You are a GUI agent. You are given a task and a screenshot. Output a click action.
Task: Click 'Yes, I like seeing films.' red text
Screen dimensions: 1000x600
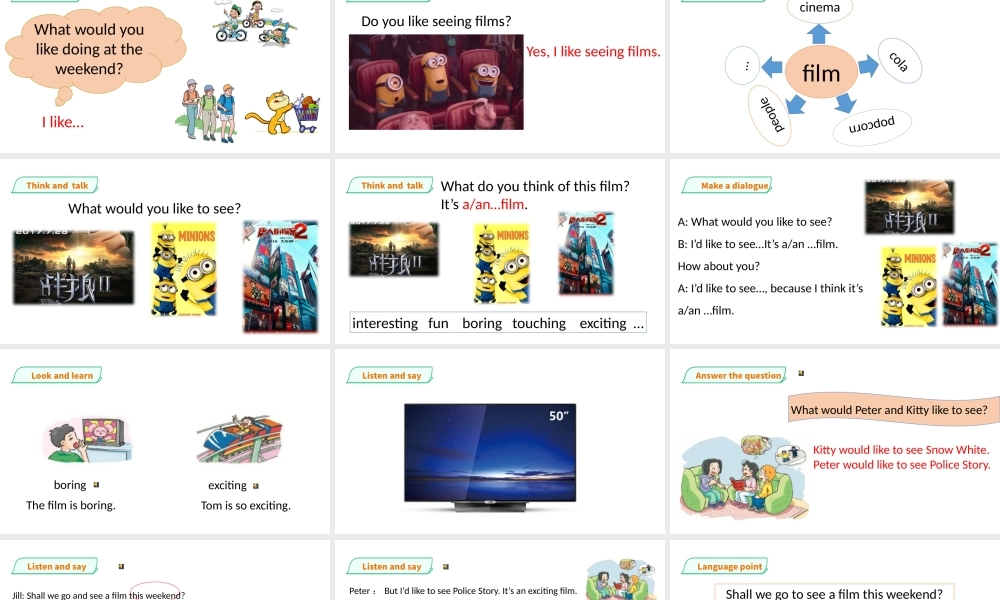[593, 52]
